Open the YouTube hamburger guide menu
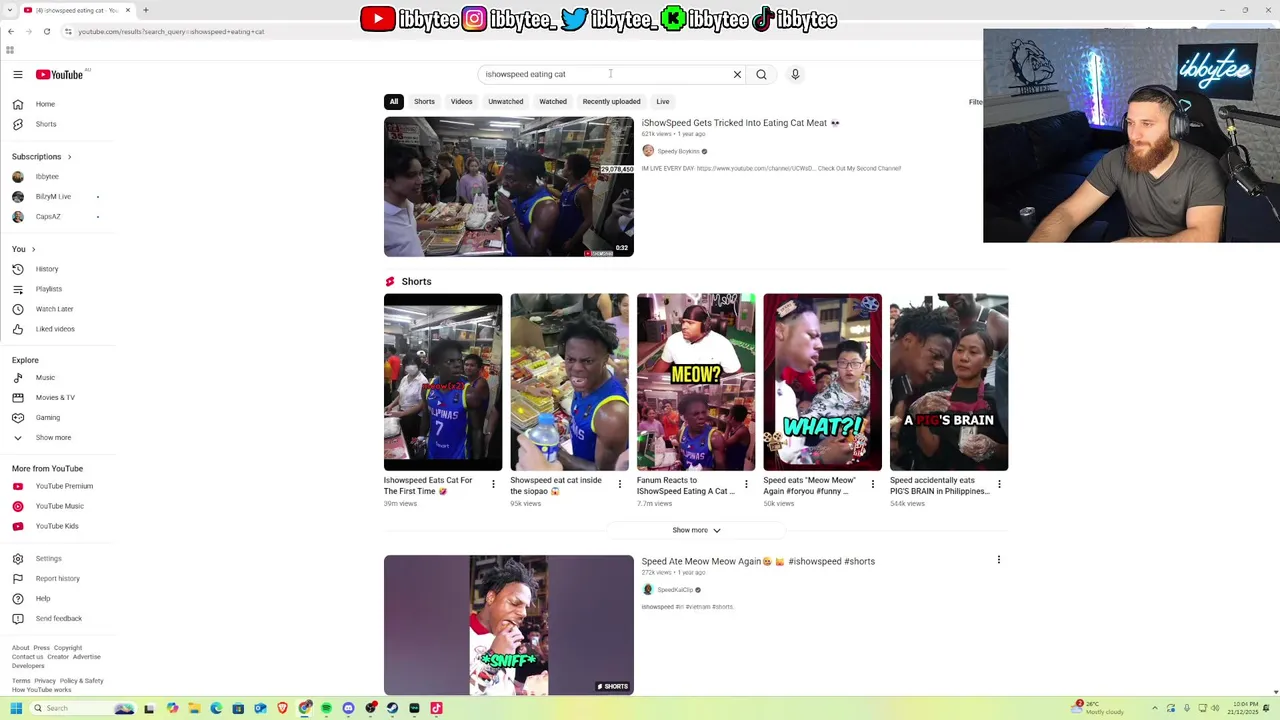Image resolution: width=1280 pixels, height=720 pixels. [18, 74]
